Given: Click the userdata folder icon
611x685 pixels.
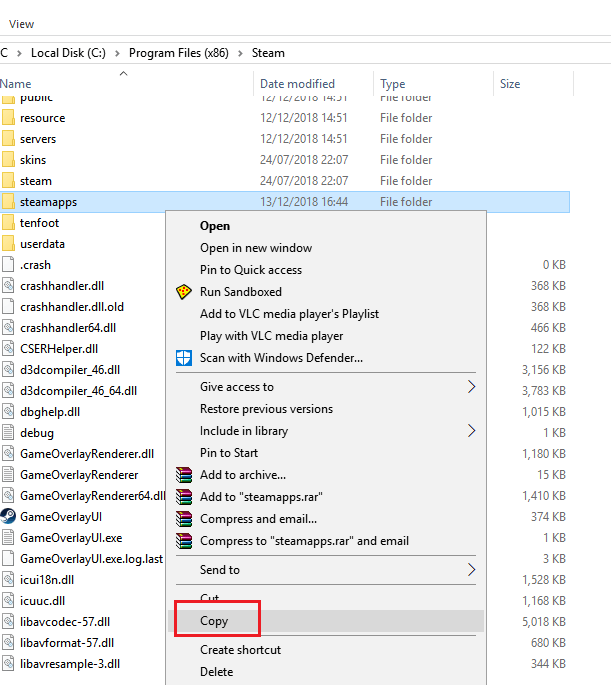Looking at the screenshot, I should click(8, 244).
